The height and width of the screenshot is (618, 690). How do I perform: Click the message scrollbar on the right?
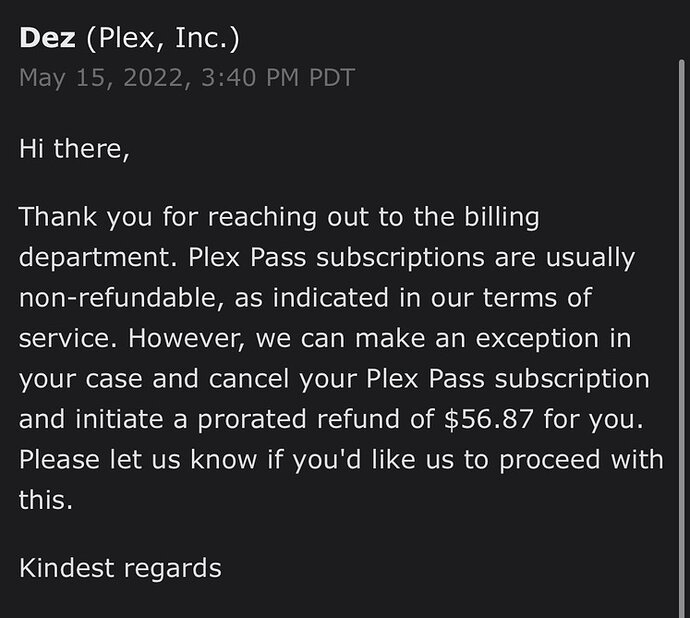tap(682, 339)
